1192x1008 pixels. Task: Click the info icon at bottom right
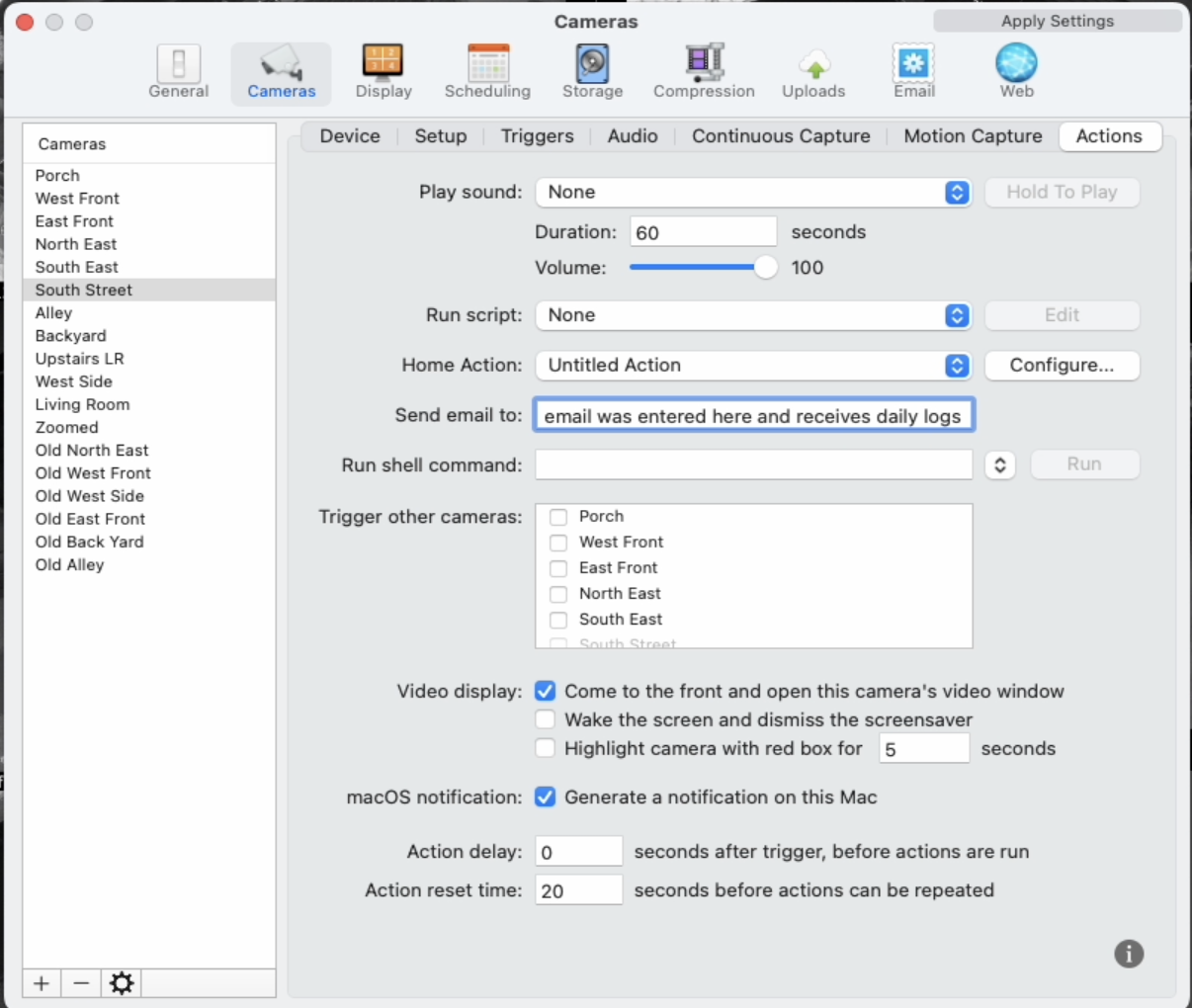(1129, 954)
